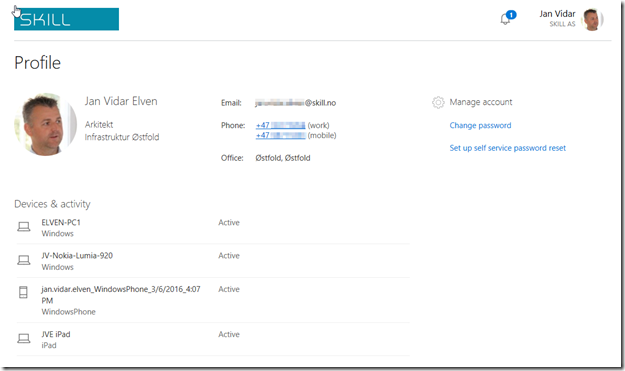Click the large profile photo
Screen dimensions: 625x371
(x=45, y=124)
